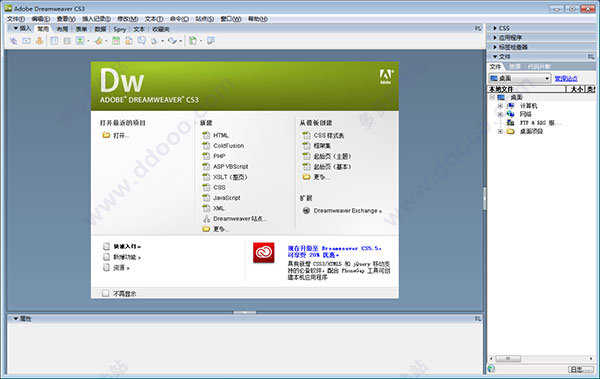Viewport: 600px width, 379px height.
Task: Open the 快速入门 link
Action: [x=127, y=246]
